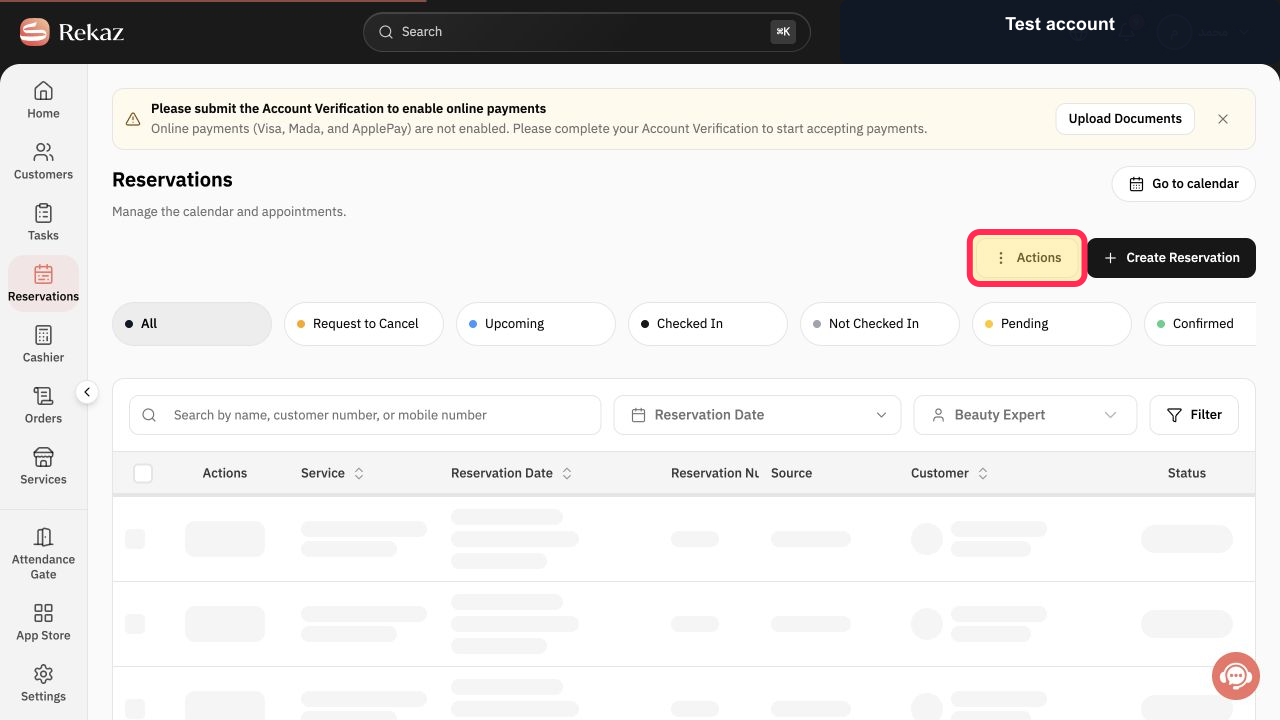Screen dimensions: 1280x720
Task: Switch to the Checked In filter tab
Action: pyautogui.click(x=708, y=324)
